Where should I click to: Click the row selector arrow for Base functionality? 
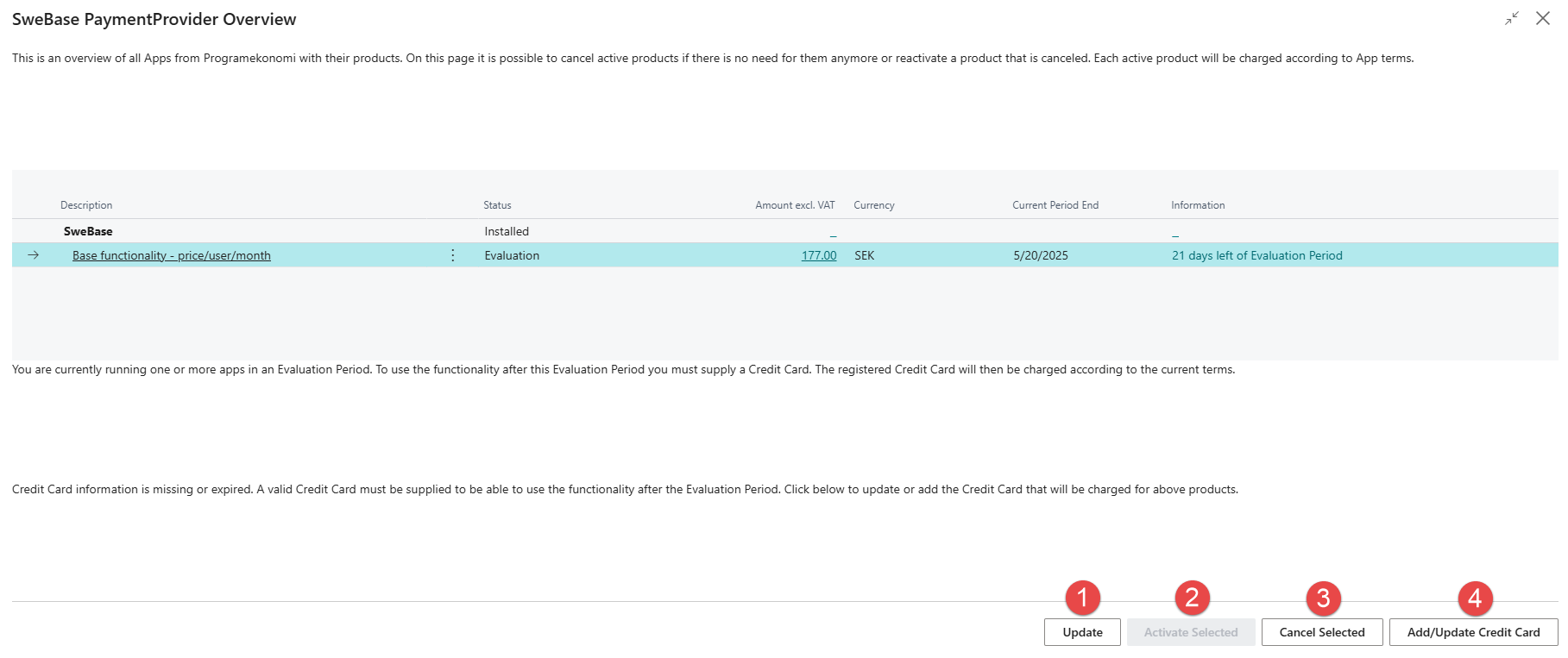point(33,255)
